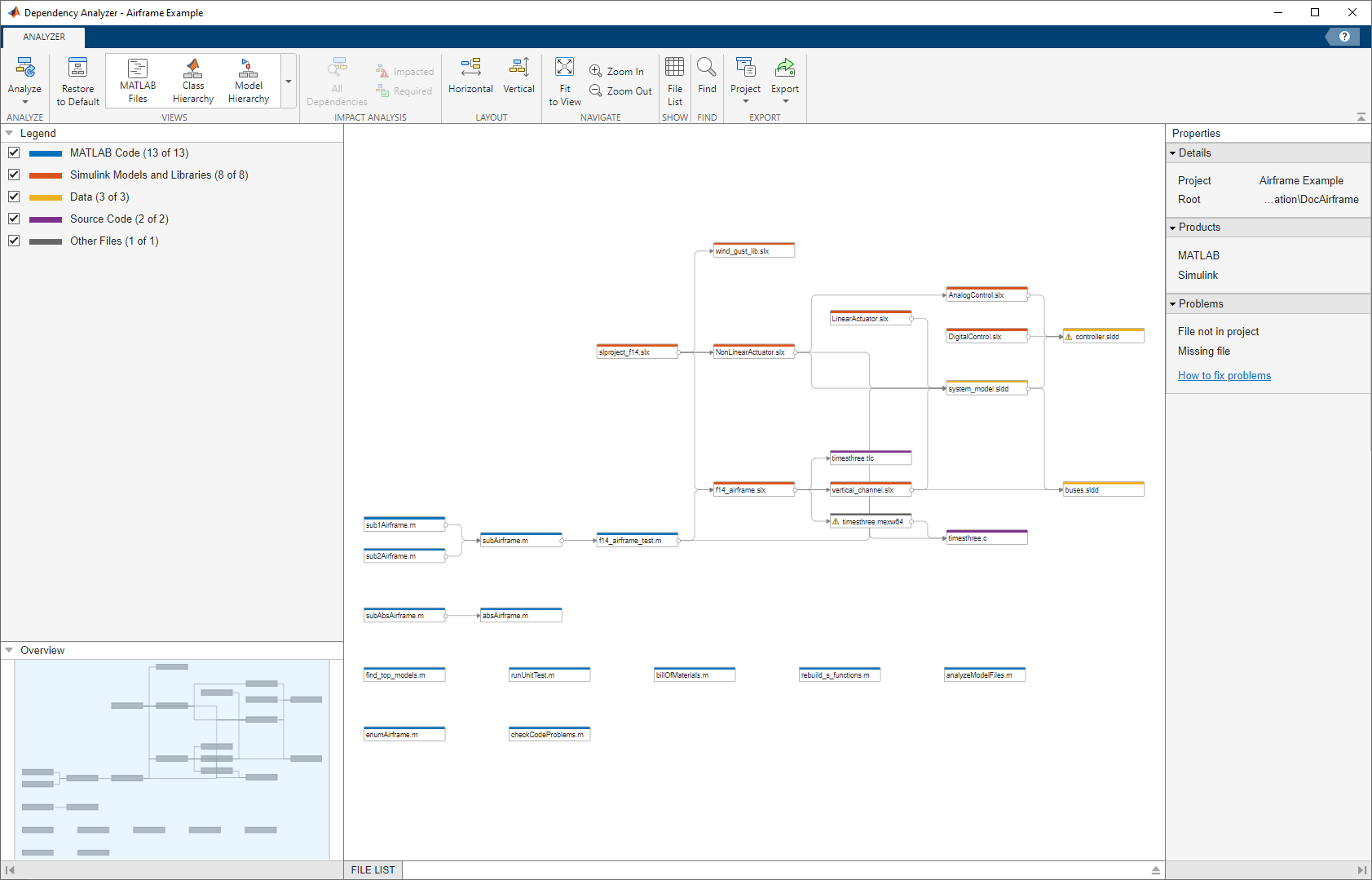Open the Find tool
This screenshot has width=1372, height=880.
pos(706,79)
